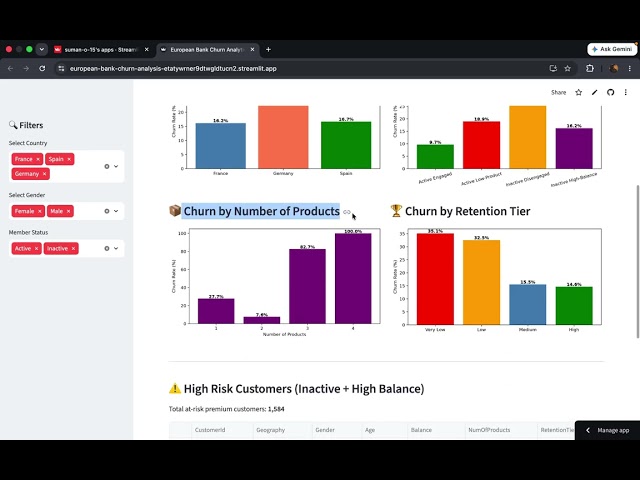
Task: Remove the Male gender tag
Action: (x=68, y=211)
